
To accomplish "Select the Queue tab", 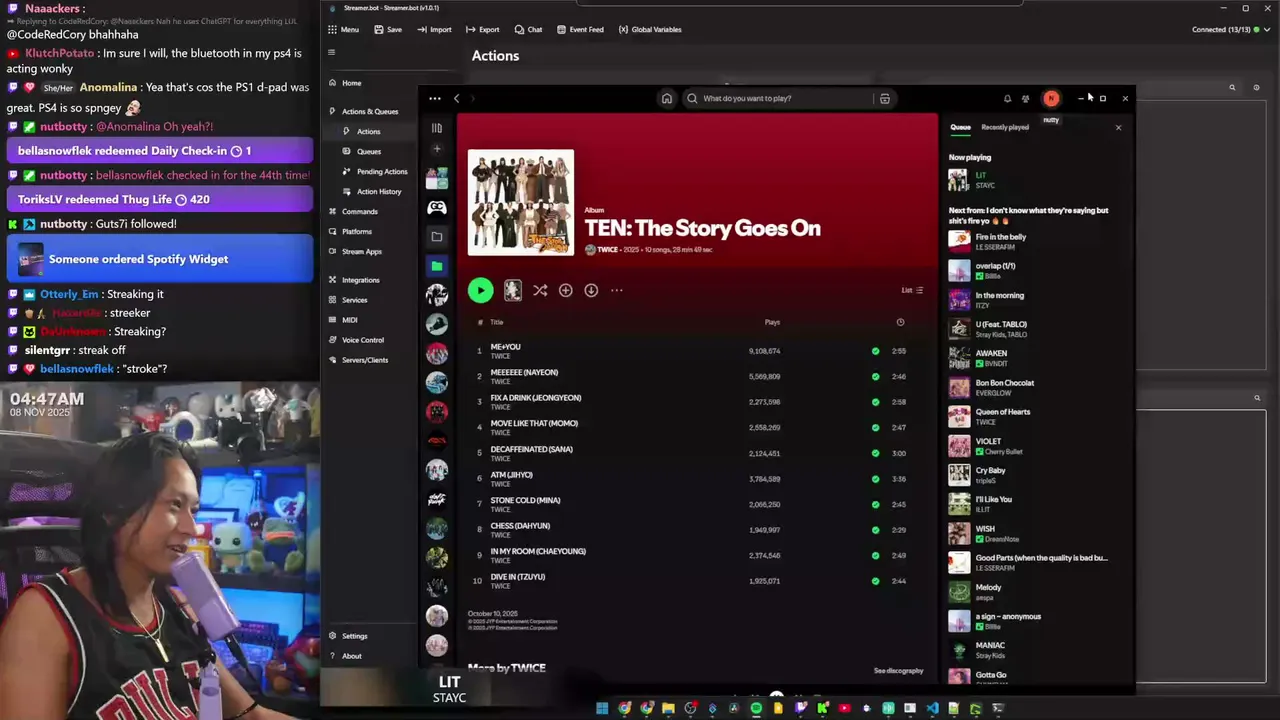I will pyautogui.click(x=960, y=127).
